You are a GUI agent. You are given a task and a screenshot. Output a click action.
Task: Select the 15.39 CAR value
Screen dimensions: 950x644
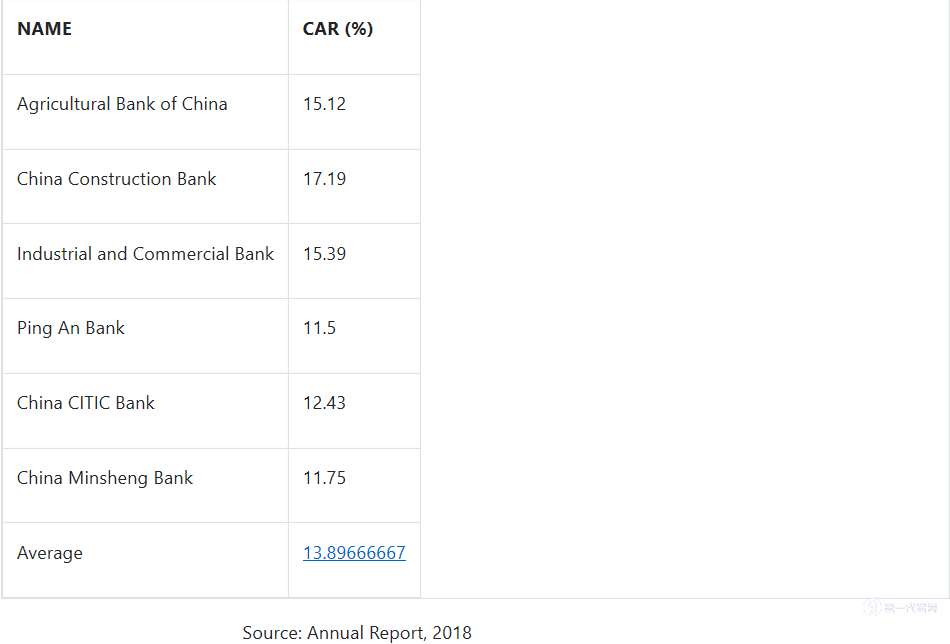(x=324, y=254)
